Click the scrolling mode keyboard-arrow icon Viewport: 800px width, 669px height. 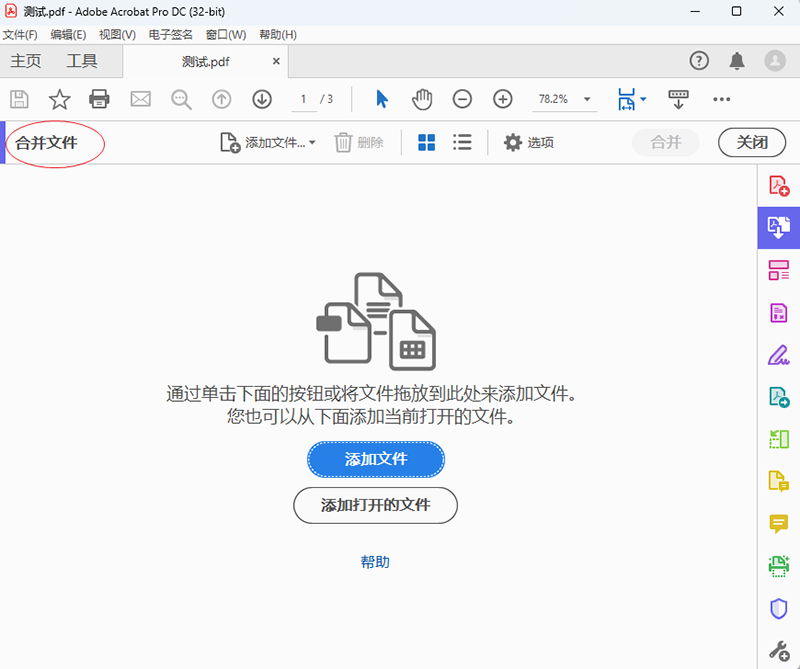(x=678, y=100)
